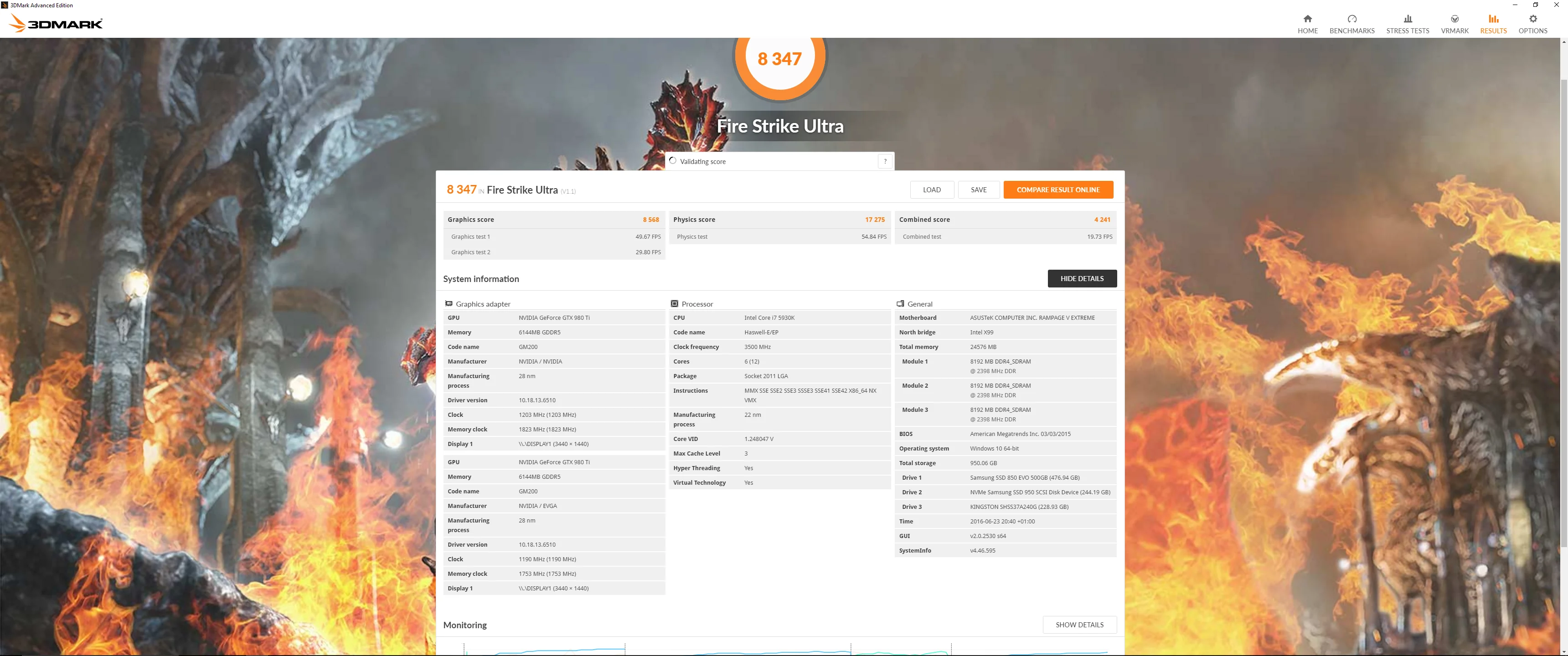The height and width of the screenshot is (656, 1568).
Task: Open the validation help question mark
Action: pyautogui.click(x=885, y=161)
